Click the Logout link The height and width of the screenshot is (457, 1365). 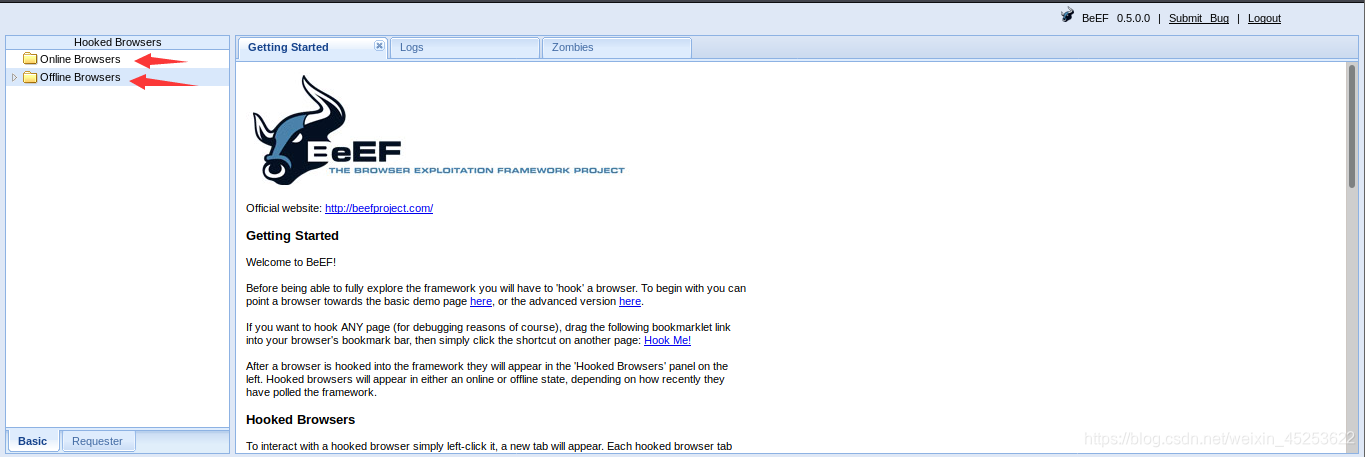tap(1264, 18)
